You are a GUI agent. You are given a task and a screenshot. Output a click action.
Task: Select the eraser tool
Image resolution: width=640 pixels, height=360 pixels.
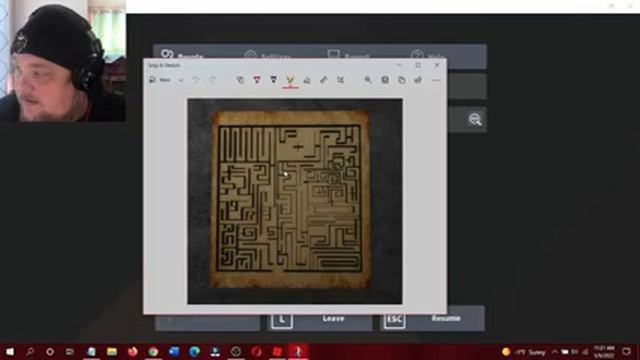point(307,80)
